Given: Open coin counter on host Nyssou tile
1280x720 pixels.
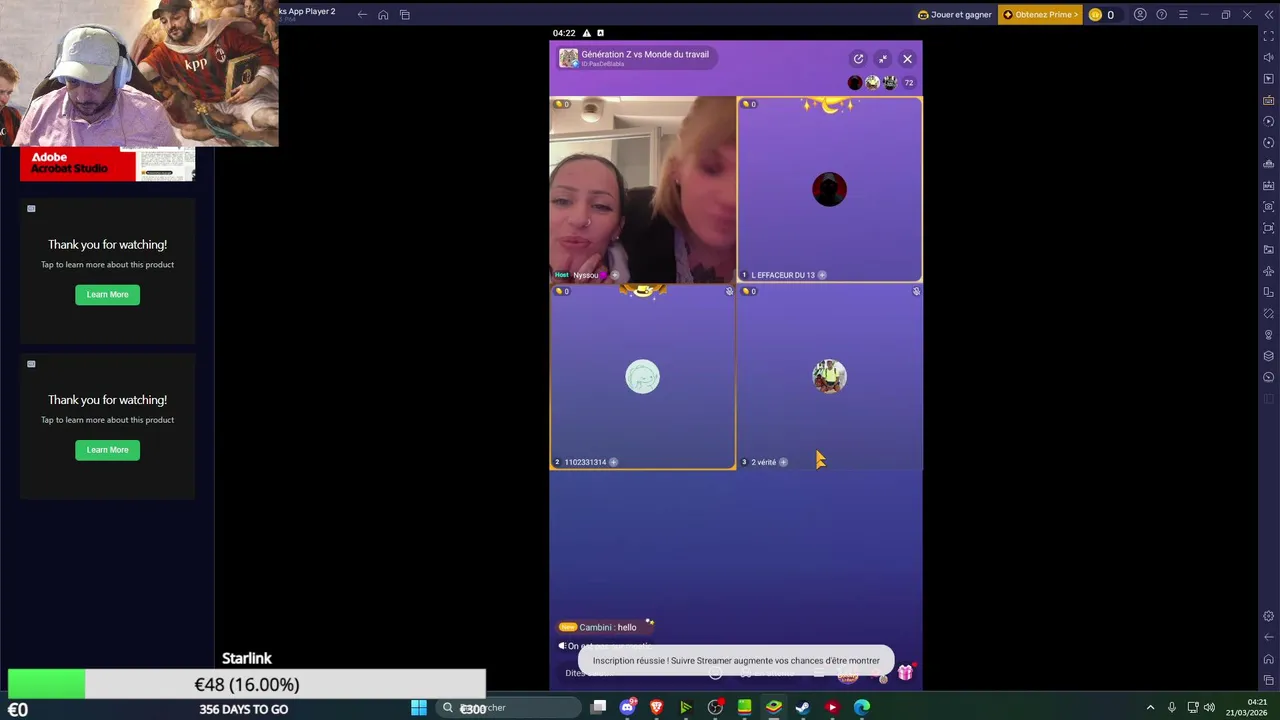Looking at the screenshot, I should point(562,104).
